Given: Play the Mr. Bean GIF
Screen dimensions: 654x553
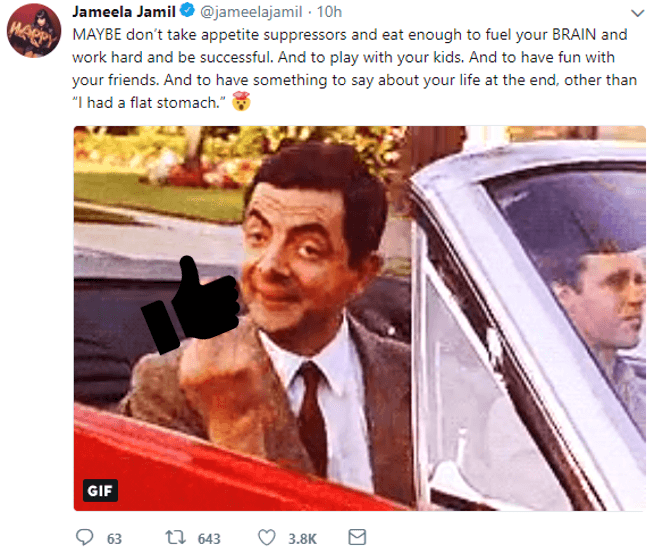Looking at the screenshot, I should [360, 318].
